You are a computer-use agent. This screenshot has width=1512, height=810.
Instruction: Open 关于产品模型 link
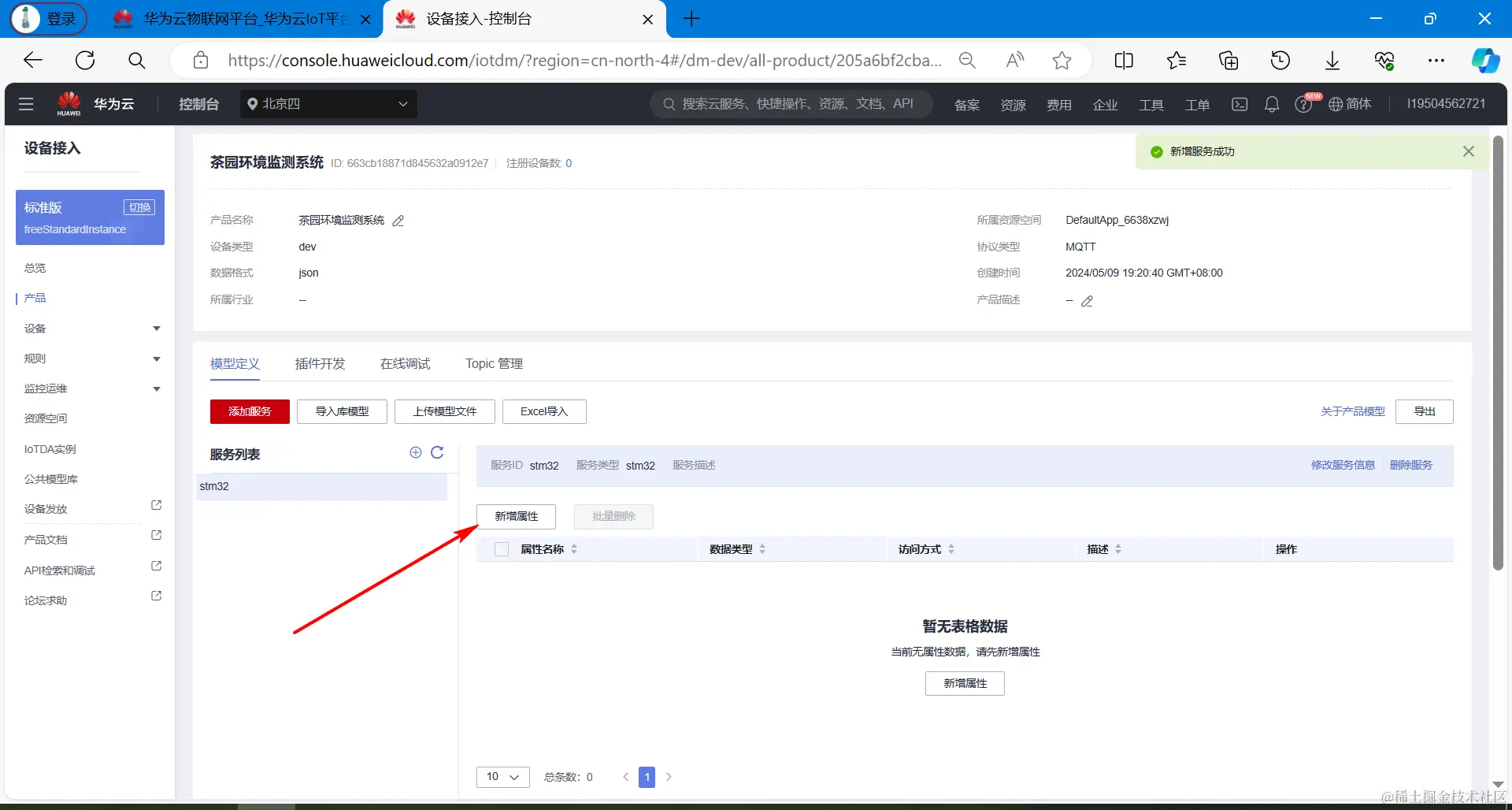point(1352,411)
